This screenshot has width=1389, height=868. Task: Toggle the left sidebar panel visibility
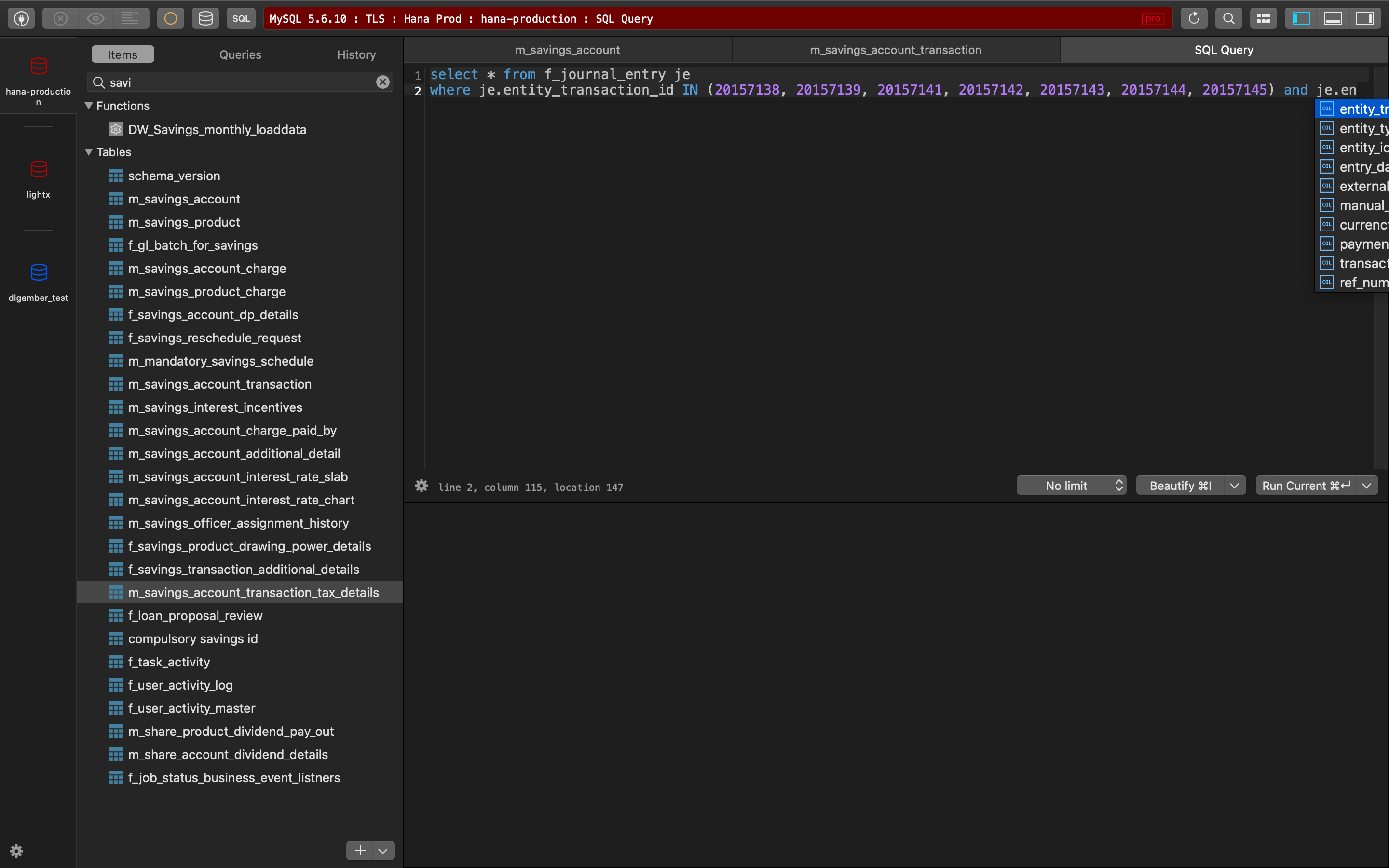click(1299, 18)
